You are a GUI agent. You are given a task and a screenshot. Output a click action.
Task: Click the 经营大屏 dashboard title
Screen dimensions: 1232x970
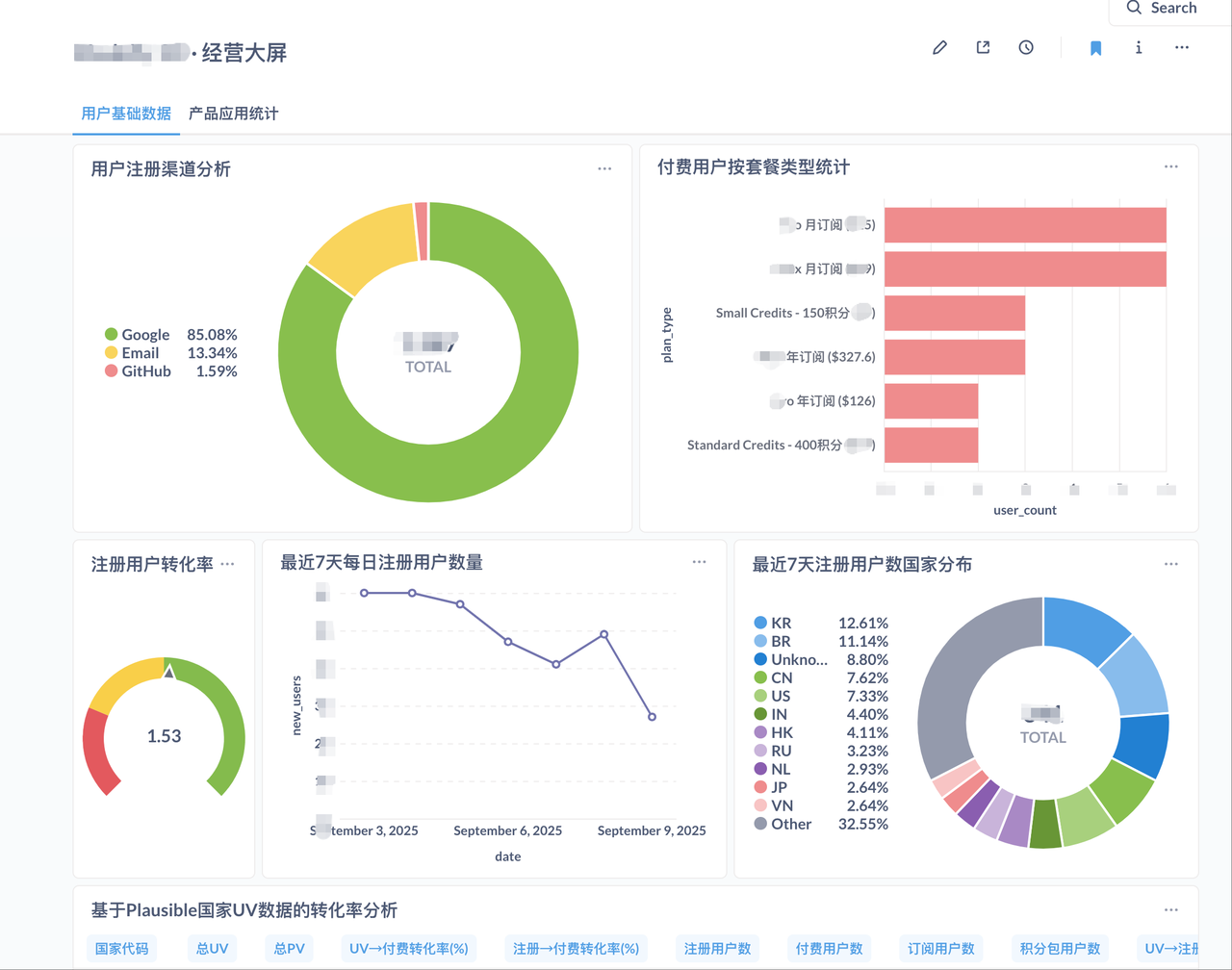[244, 53]
